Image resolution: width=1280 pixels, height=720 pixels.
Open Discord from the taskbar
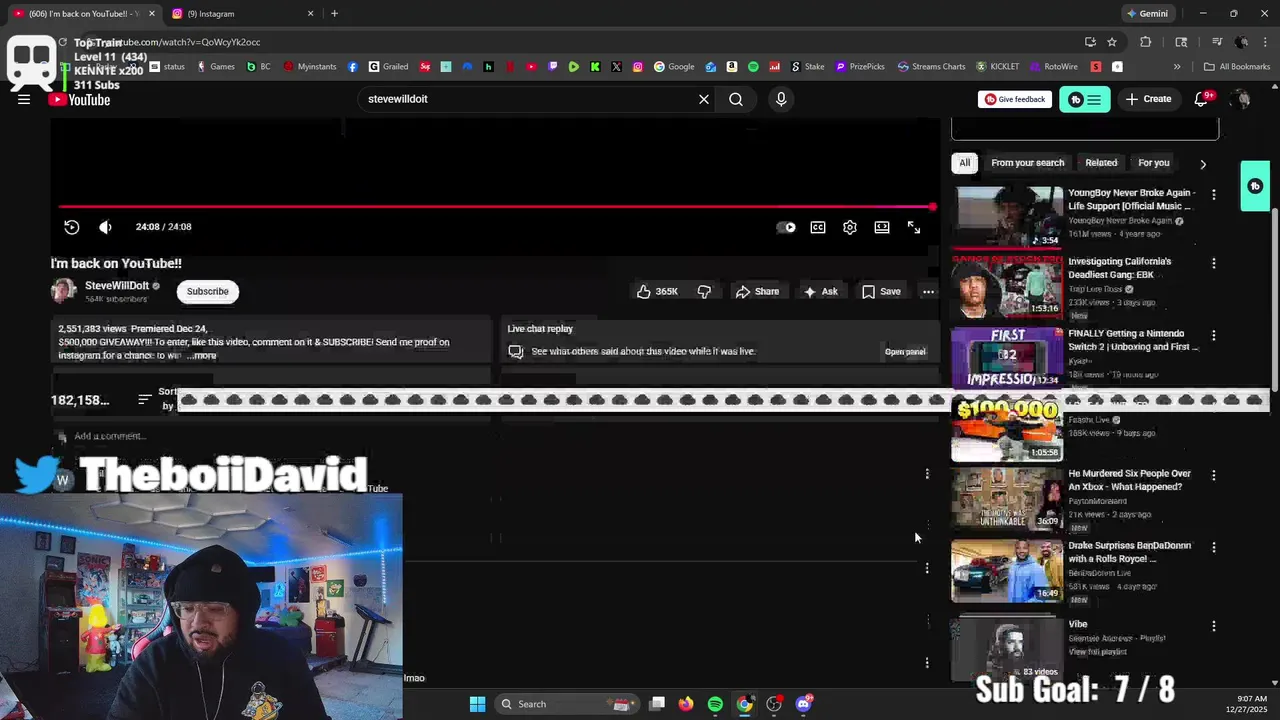pos(804,704)
